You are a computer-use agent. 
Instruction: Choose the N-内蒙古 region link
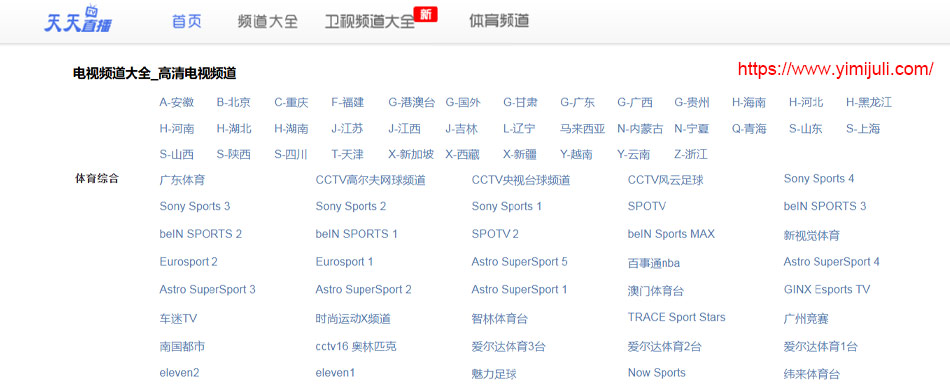coord(640,128)
